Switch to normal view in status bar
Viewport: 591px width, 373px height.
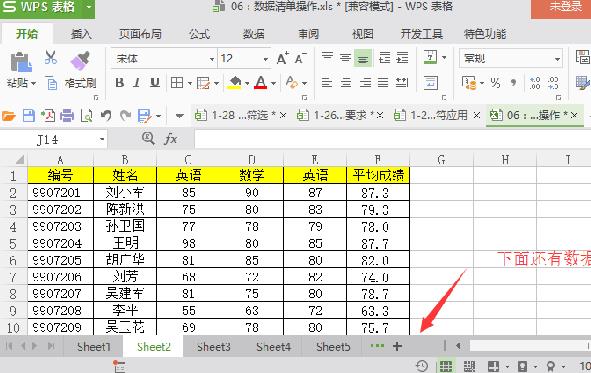point(446,366)
